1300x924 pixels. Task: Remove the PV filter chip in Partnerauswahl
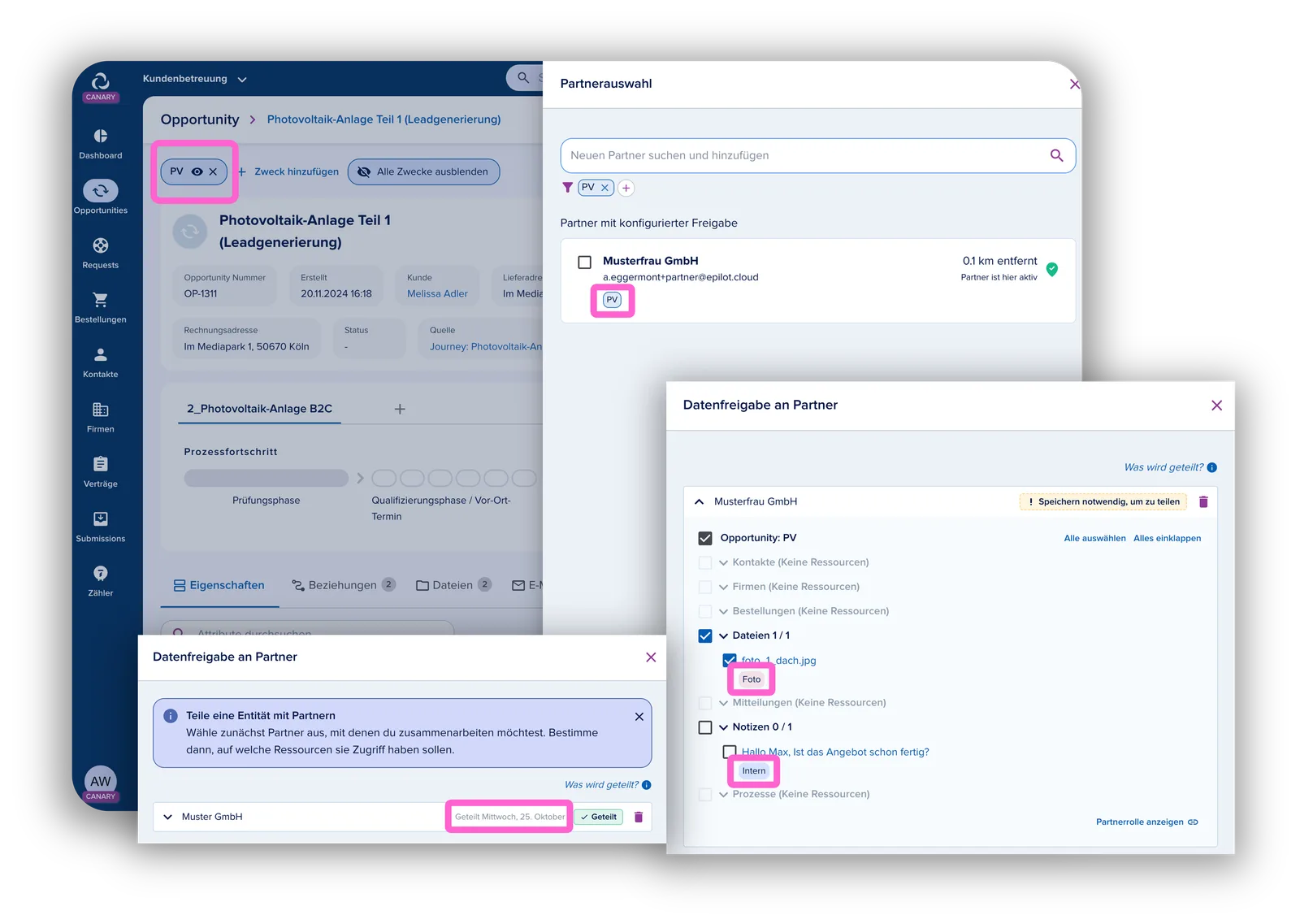(x=604, y=188)
